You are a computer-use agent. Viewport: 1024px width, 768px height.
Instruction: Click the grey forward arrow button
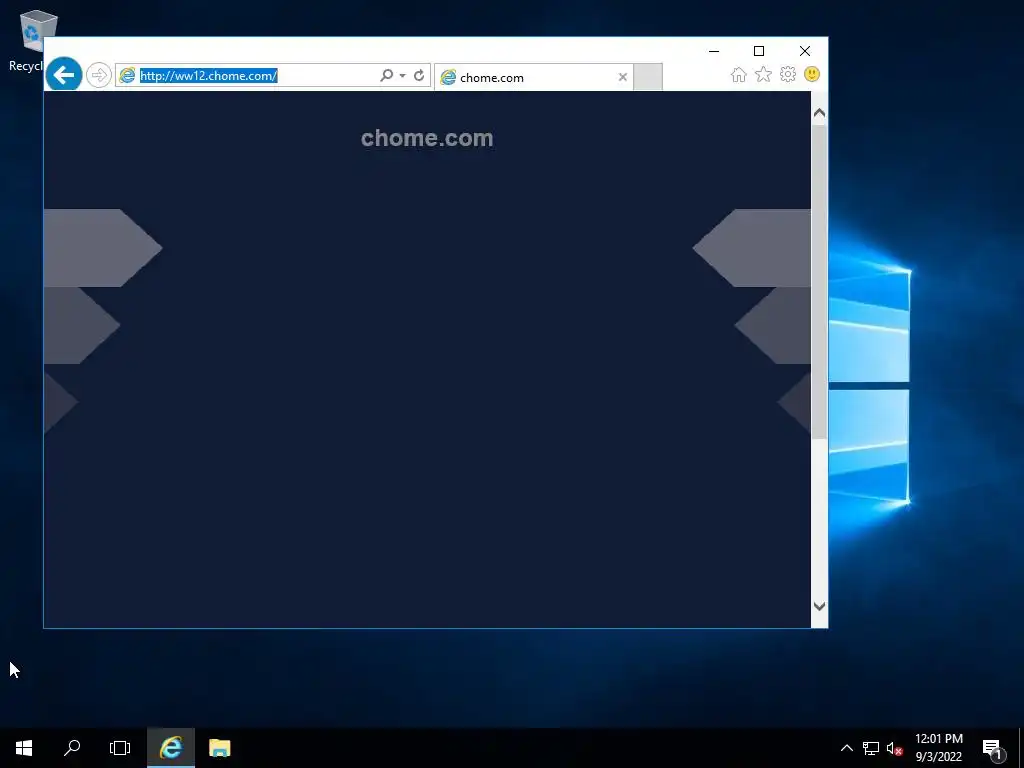pos(99,75)
